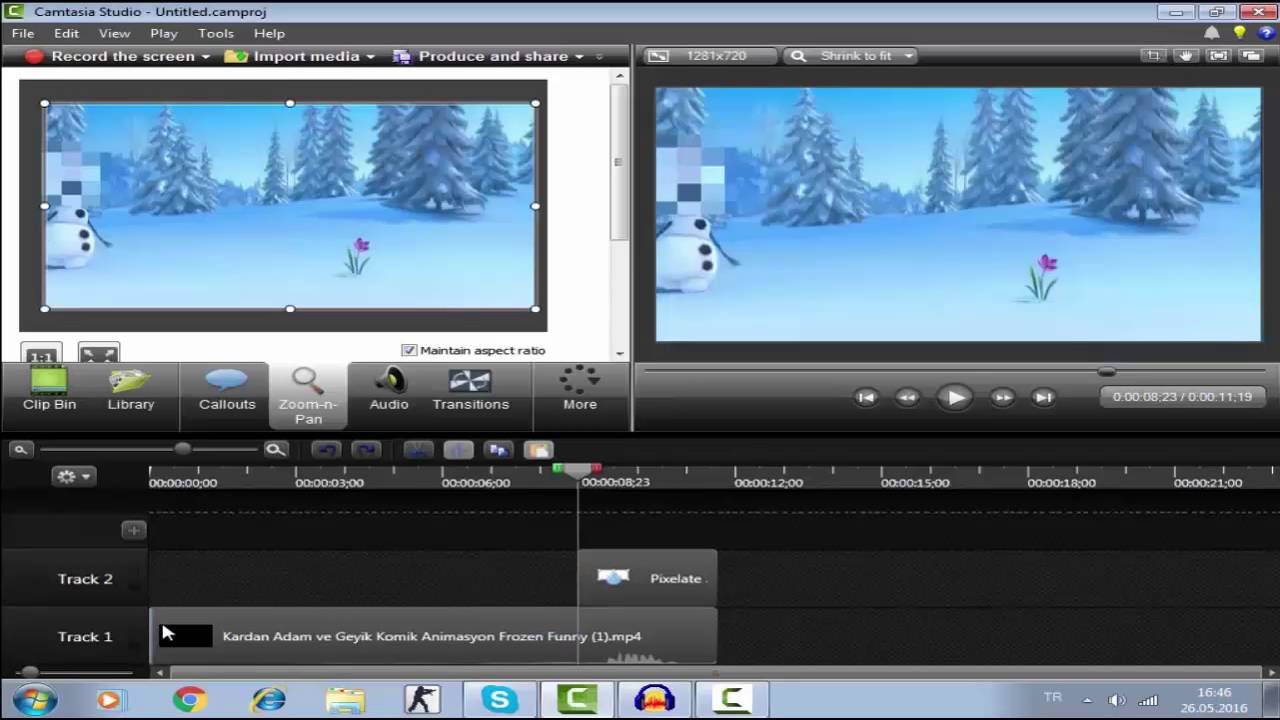Viewport: 1280px width, 720px height.
Task: Click the timeline Redo button
Action: pyautogui.click(x=366, y=450)
